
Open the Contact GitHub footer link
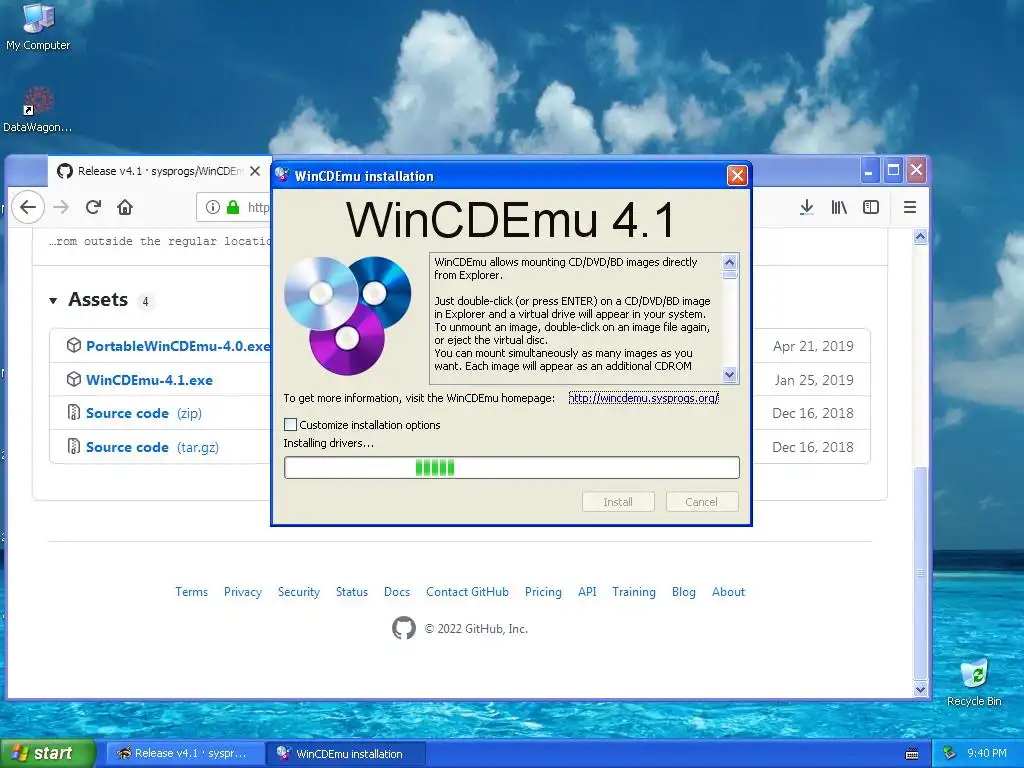(x=468, y=592)
